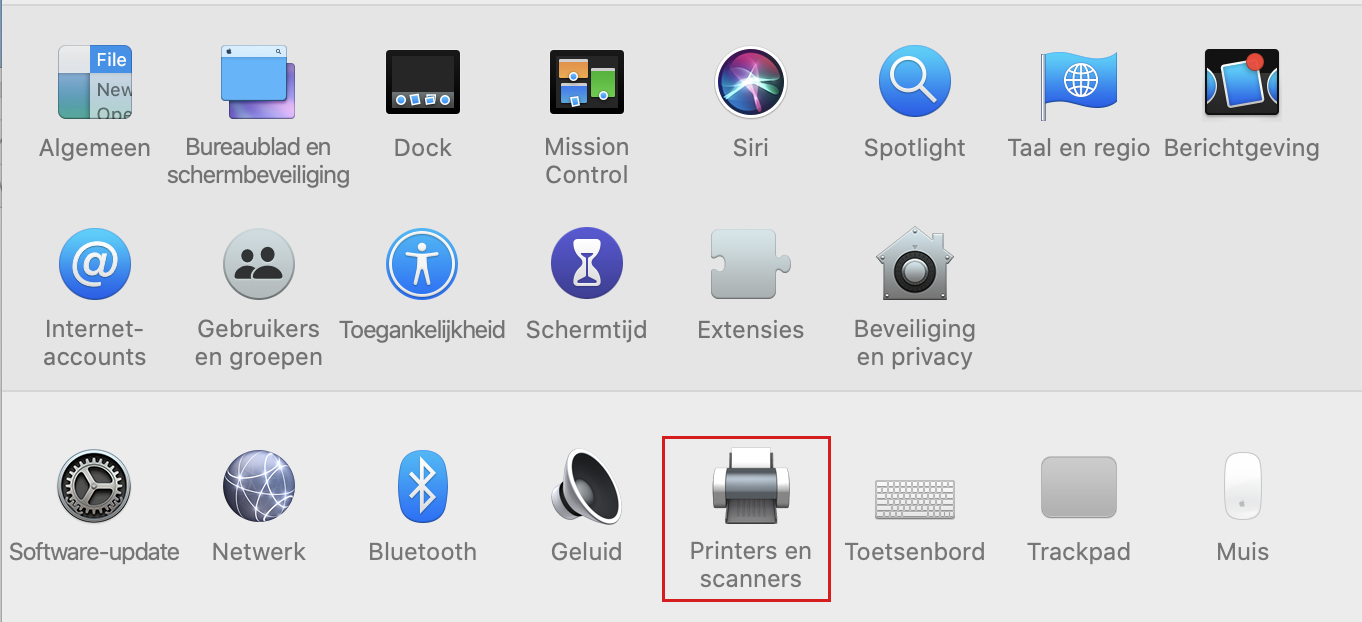Open Netwerk globe preferences
The width and height of the screenshot is (1362, 622).
tap(259, 486)
